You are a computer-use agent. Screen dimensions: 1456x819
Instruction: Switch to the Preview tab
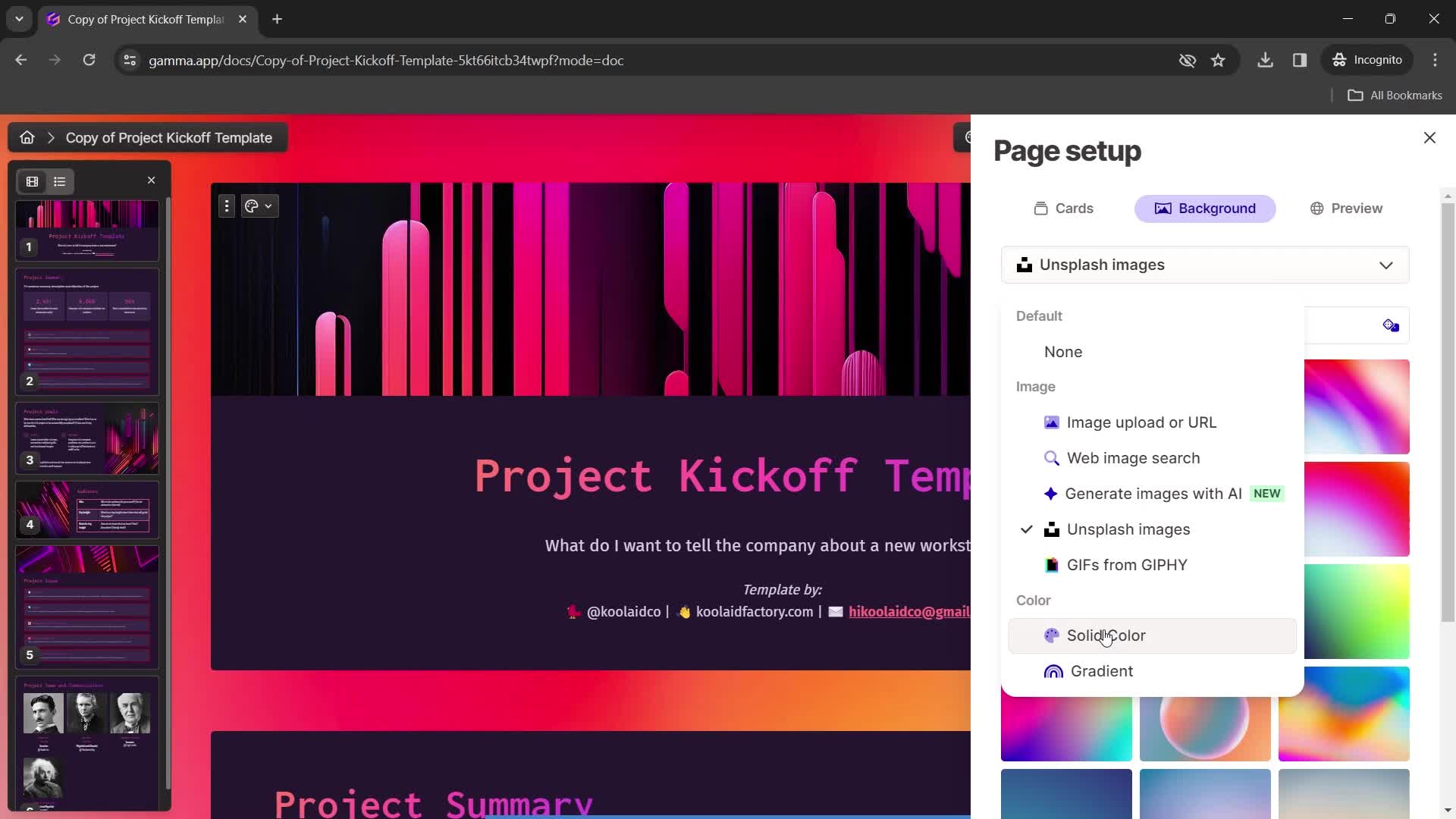coord(1346,209)
